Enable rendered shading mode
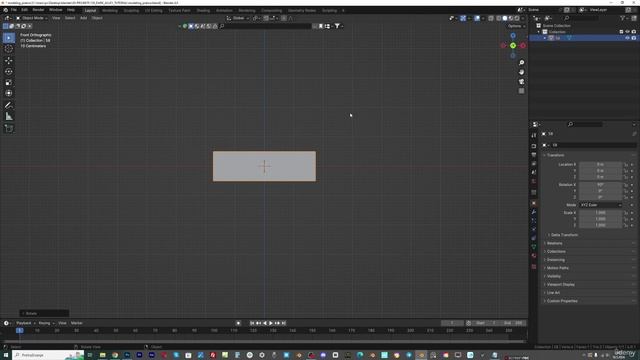 (517, 18)
